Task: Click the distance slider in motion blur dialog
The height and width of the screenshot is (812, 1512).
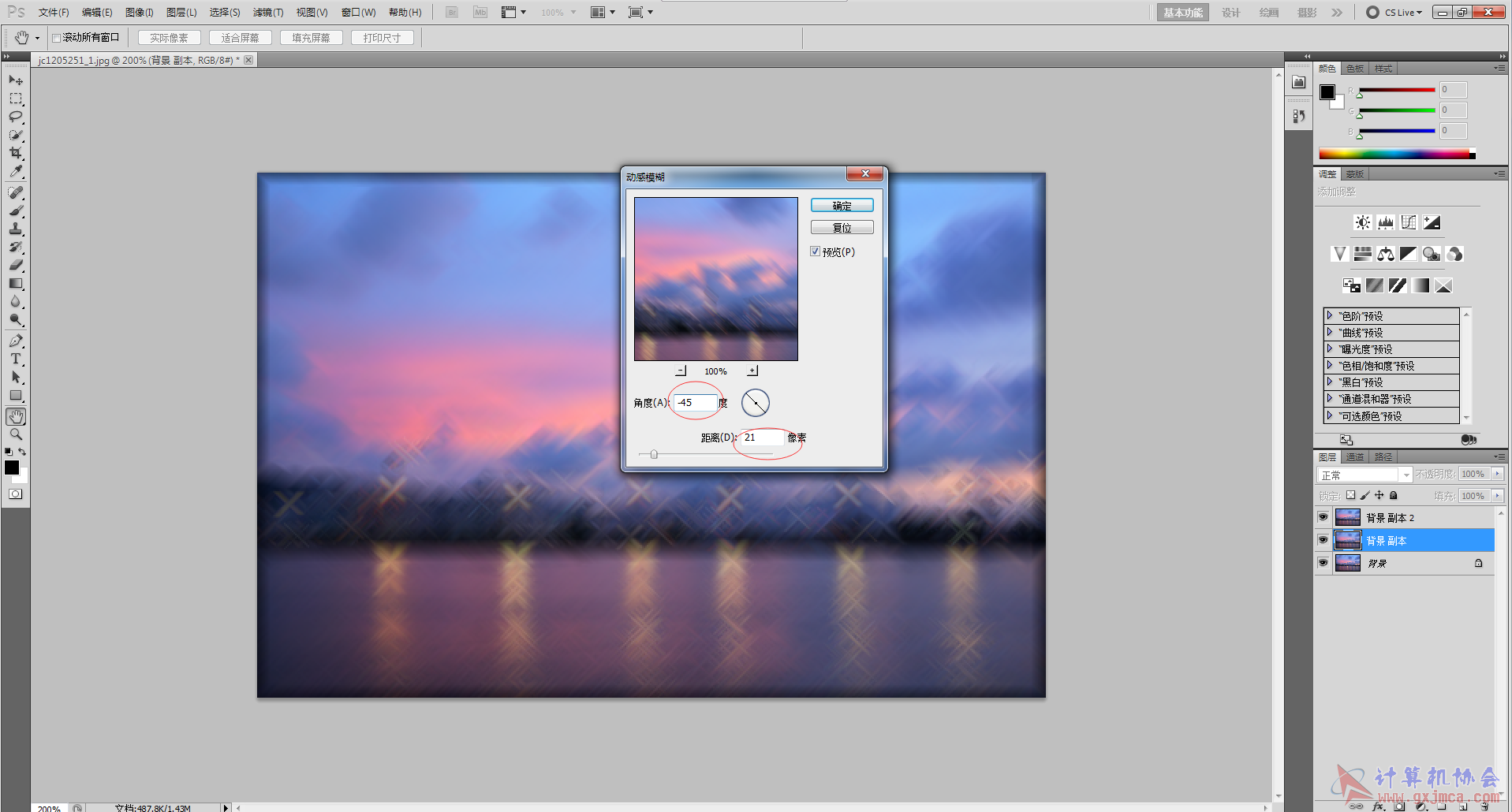Action: pyautogui.click(x=654, y=454)
